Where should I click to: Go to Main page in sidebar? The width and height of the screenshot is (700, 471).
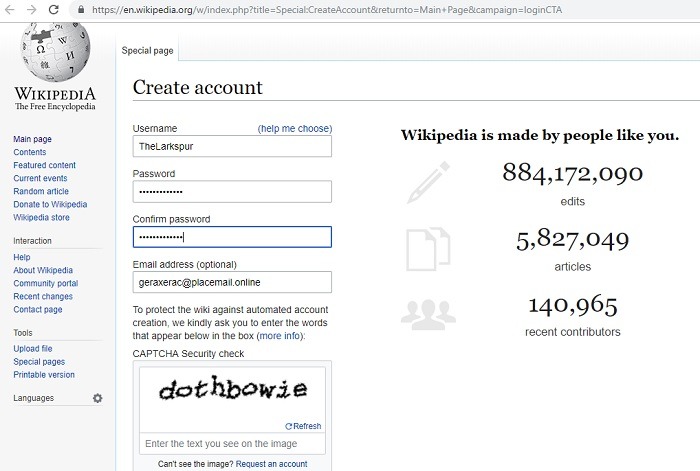pos(32,139)
